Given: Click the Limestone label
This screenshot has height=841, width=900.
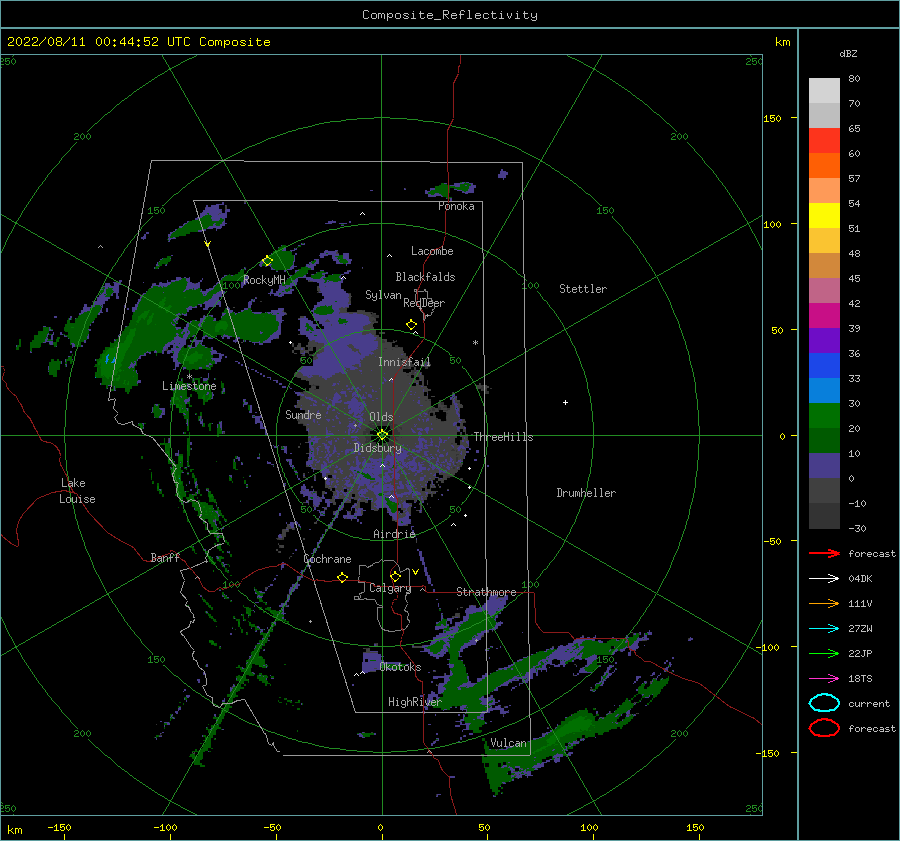Looking at the screenshot, I should (189, 386).
